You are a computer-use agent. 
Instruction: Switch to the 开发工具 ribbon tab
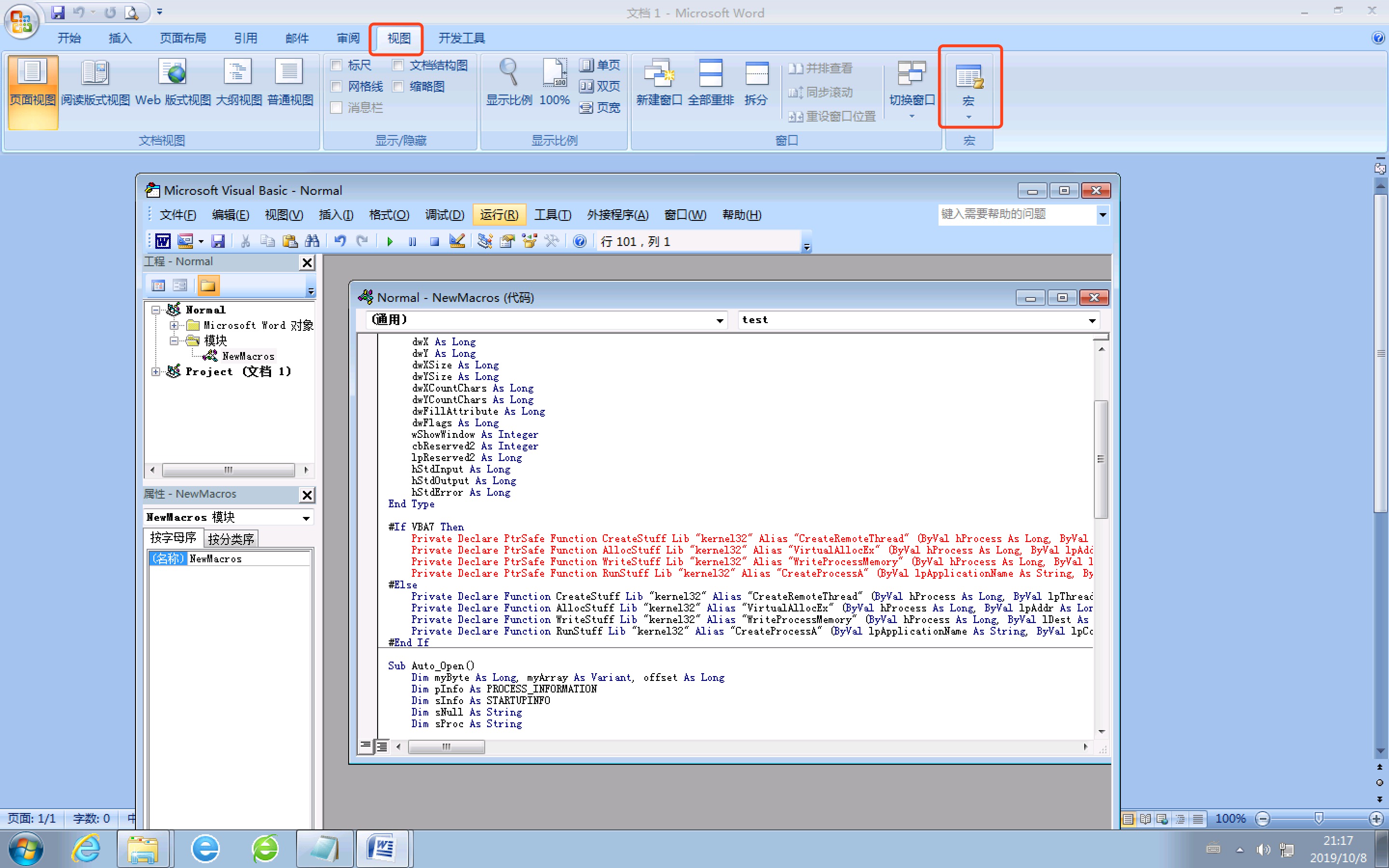pyautogui.click(x=462, y=38)
